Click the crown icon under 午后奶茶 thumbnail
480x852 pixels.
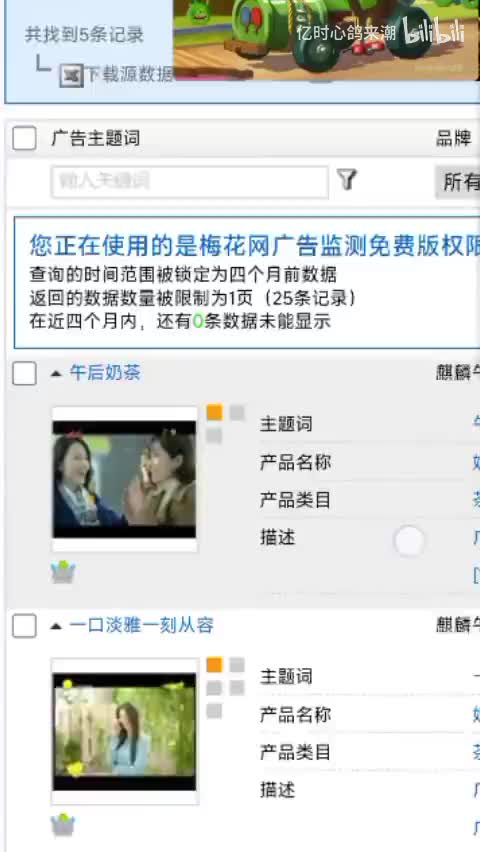(x=63, y=572)
